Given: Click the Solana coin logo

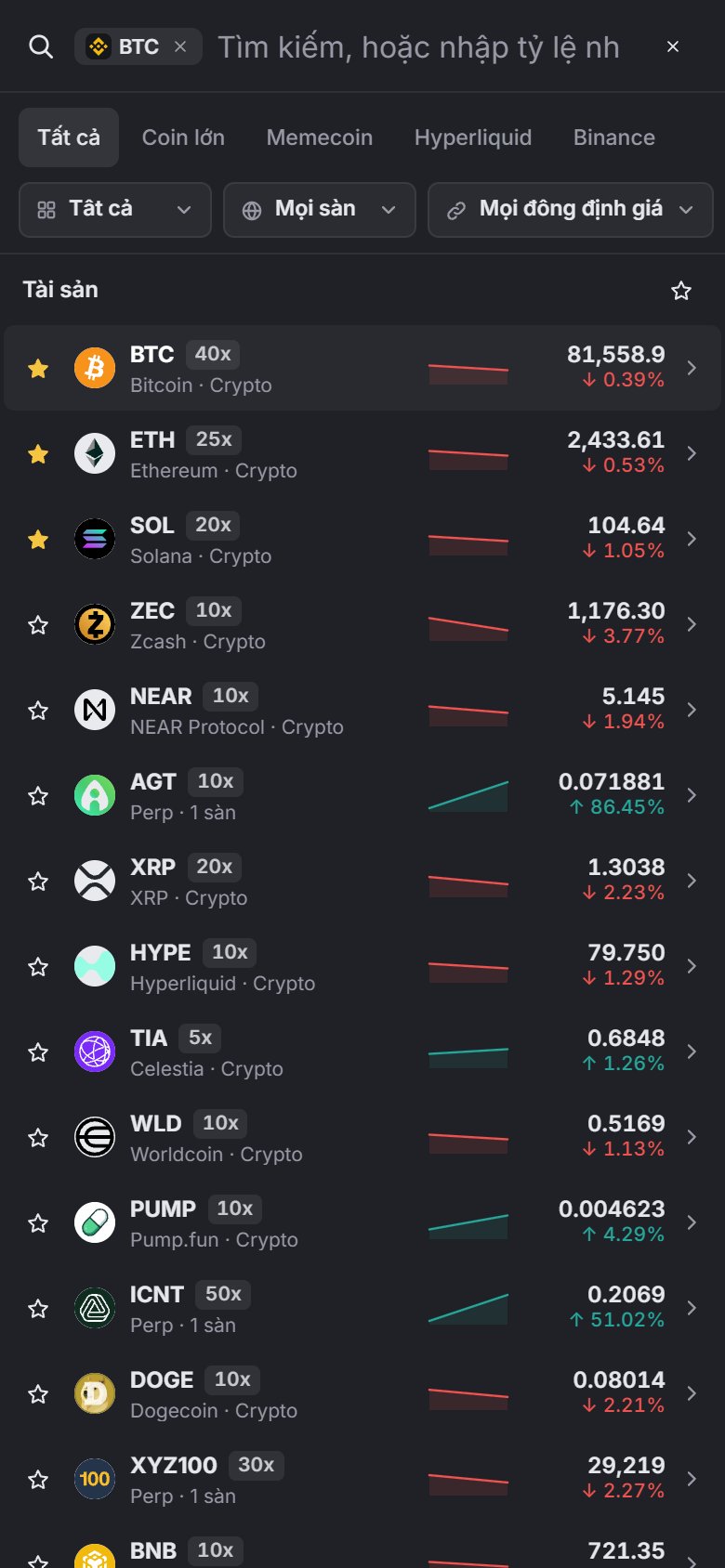Looking at the screenshot, I should [95, 539].
